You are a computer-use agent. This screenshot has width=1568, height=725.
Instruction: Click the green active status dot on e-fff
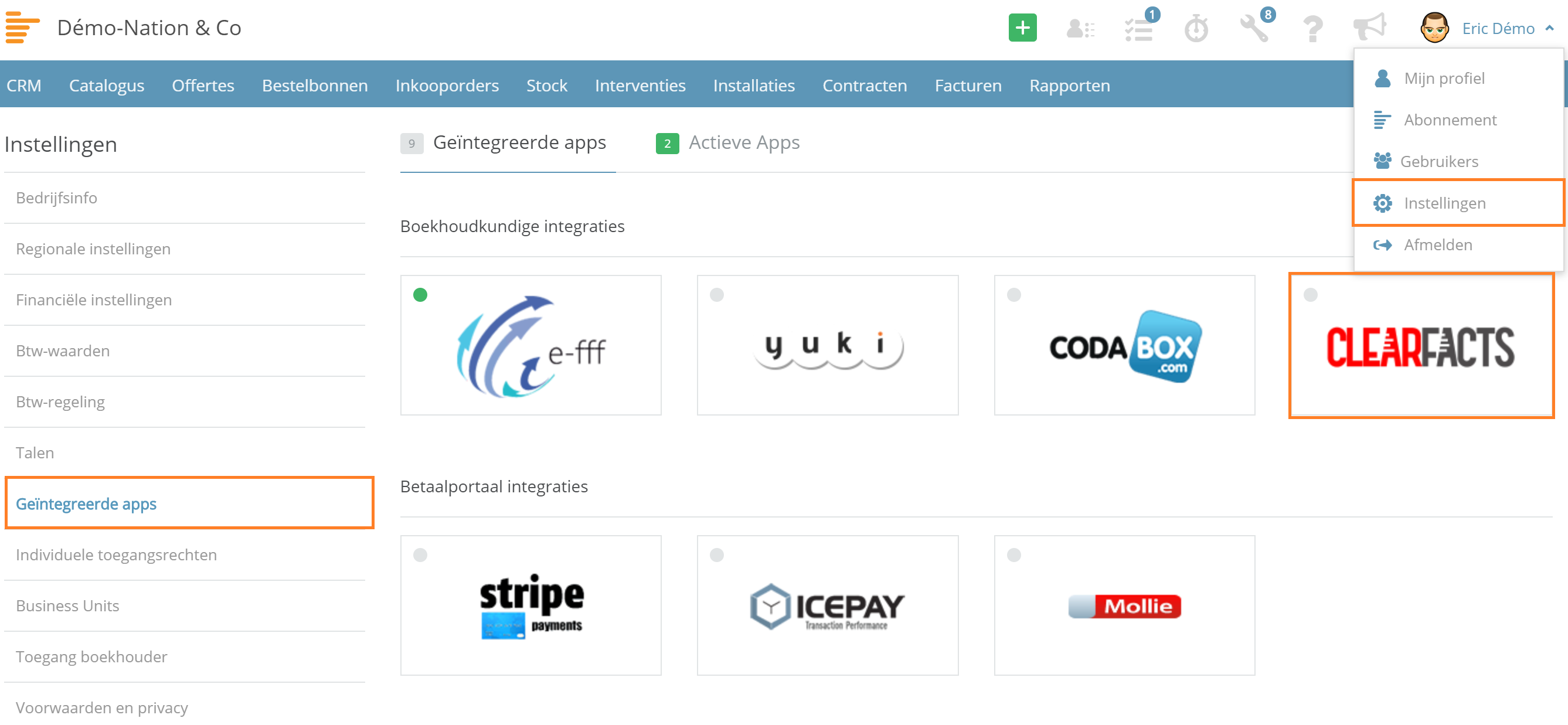point(420,295)
